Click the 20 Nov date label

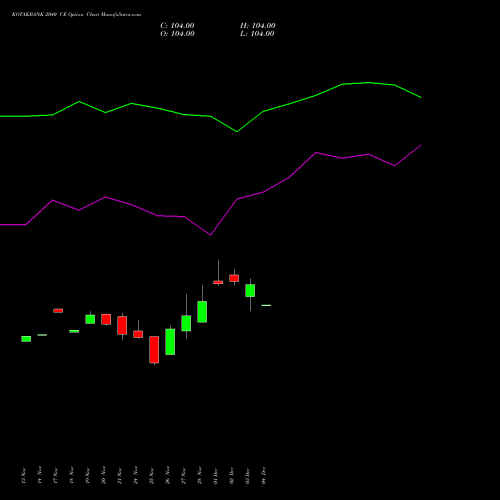click(104, 475)
